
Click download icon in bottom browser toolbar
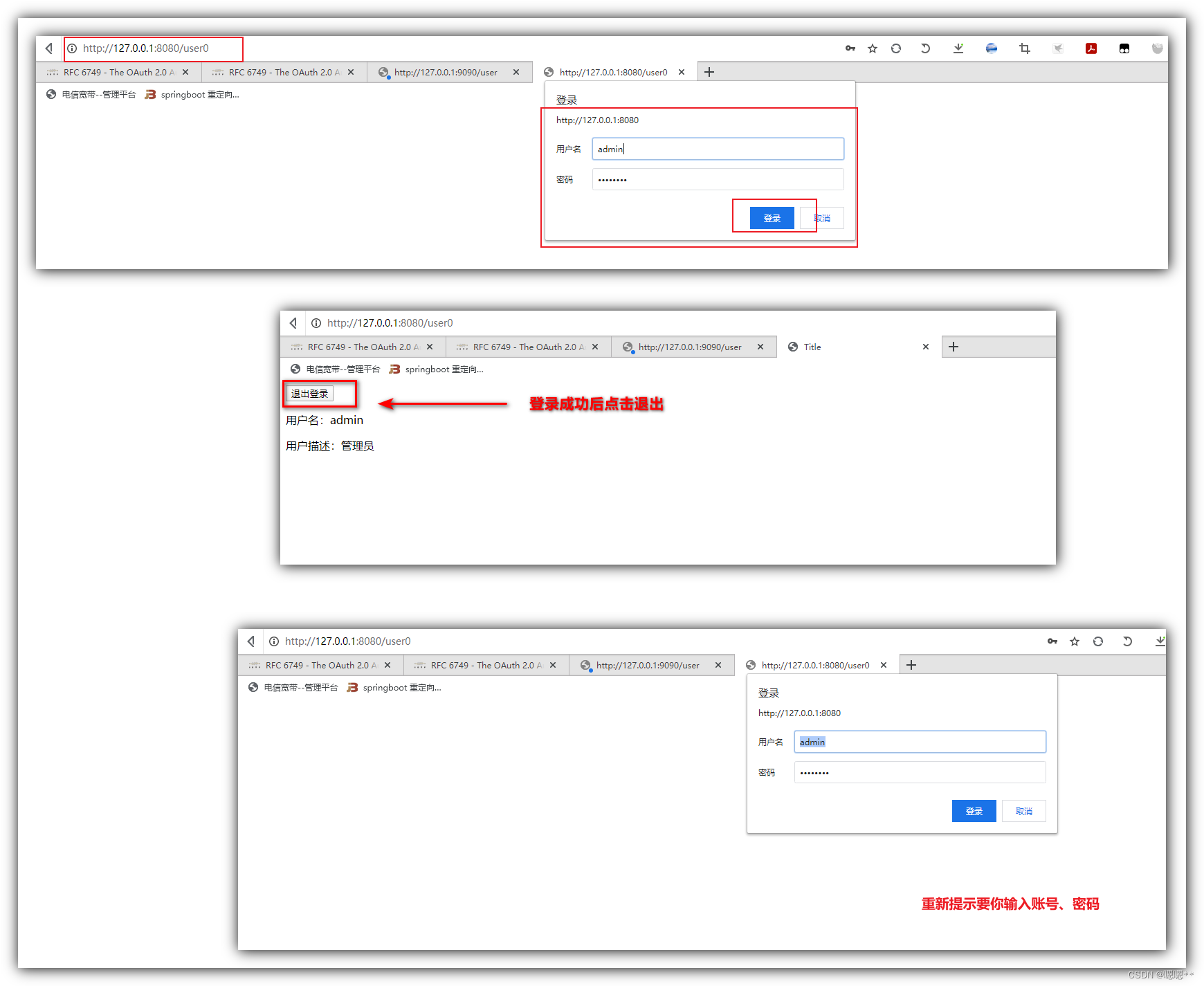[1160, 641]
